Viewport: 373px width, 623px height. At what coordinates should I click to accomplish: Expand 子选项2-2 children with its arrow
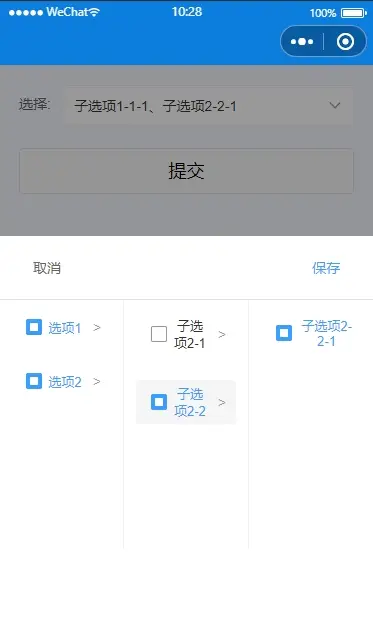pos(222,402)
